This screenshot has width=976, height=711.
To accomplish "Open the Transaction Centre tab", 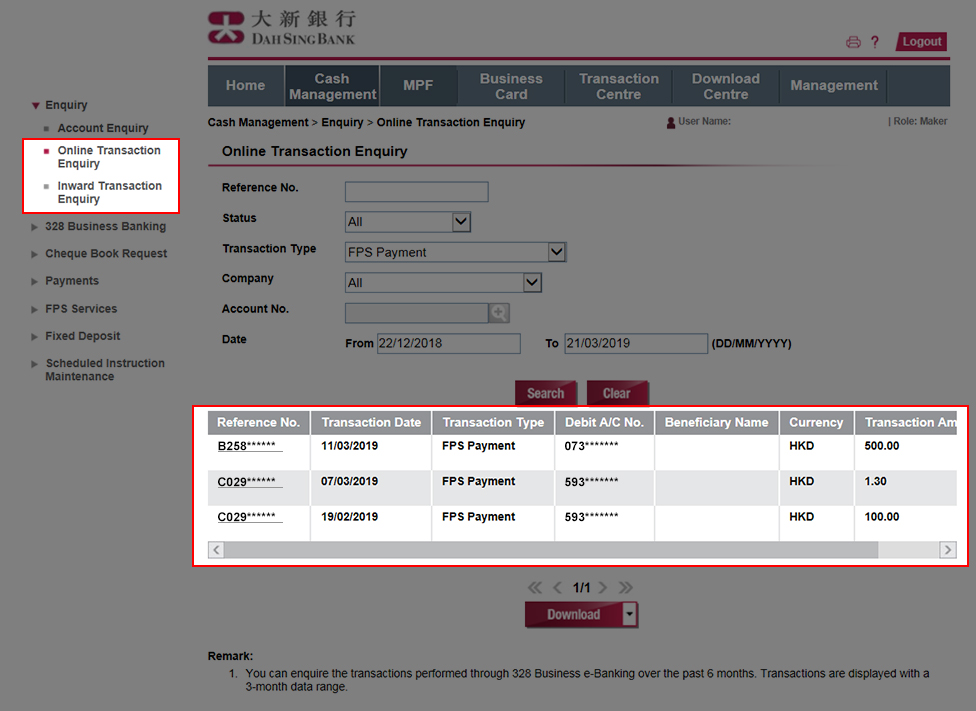I will point(619,86).
